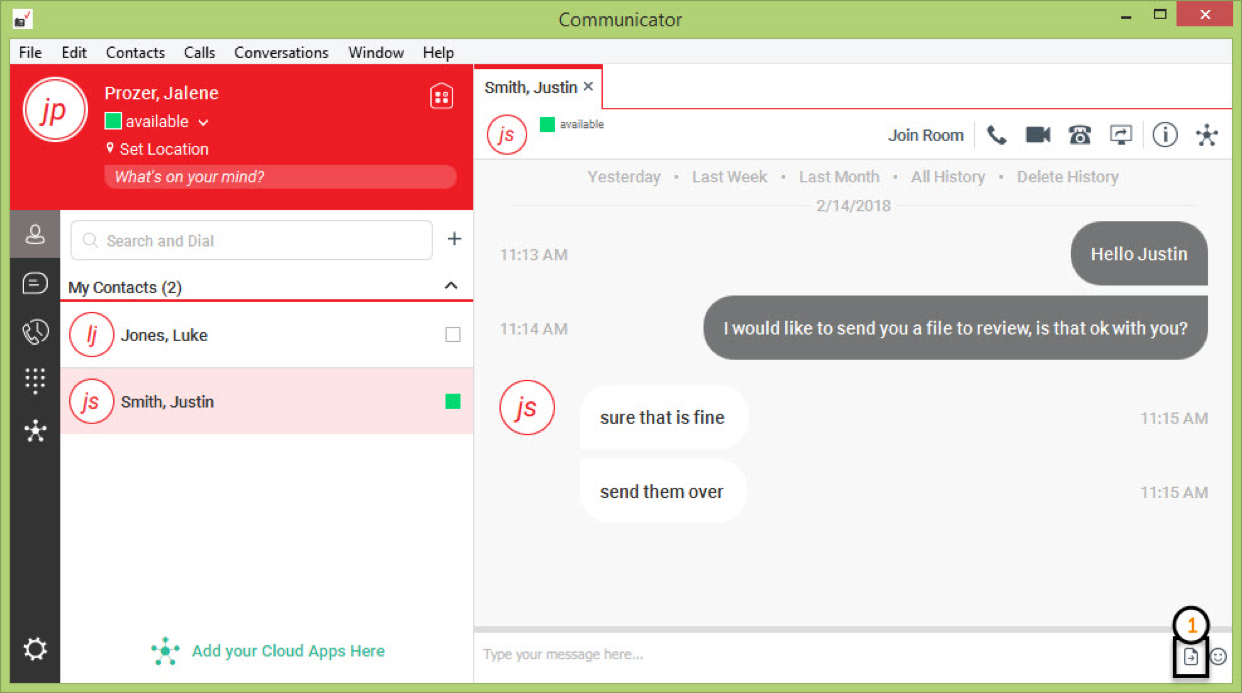This screenshot has width=1242, height=693.
Task: Click the What's on your mind field
Action: tap(280, 177)
